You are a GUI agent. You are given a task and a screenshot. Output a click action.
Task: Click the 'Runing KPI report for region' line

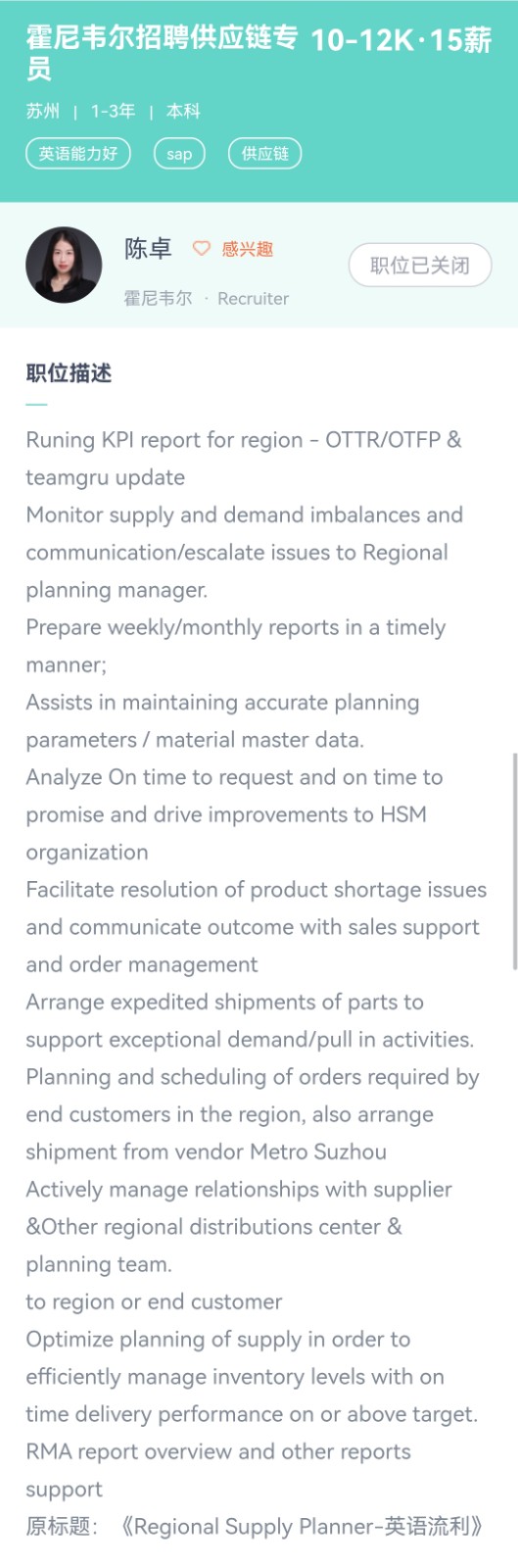point(244,440)
